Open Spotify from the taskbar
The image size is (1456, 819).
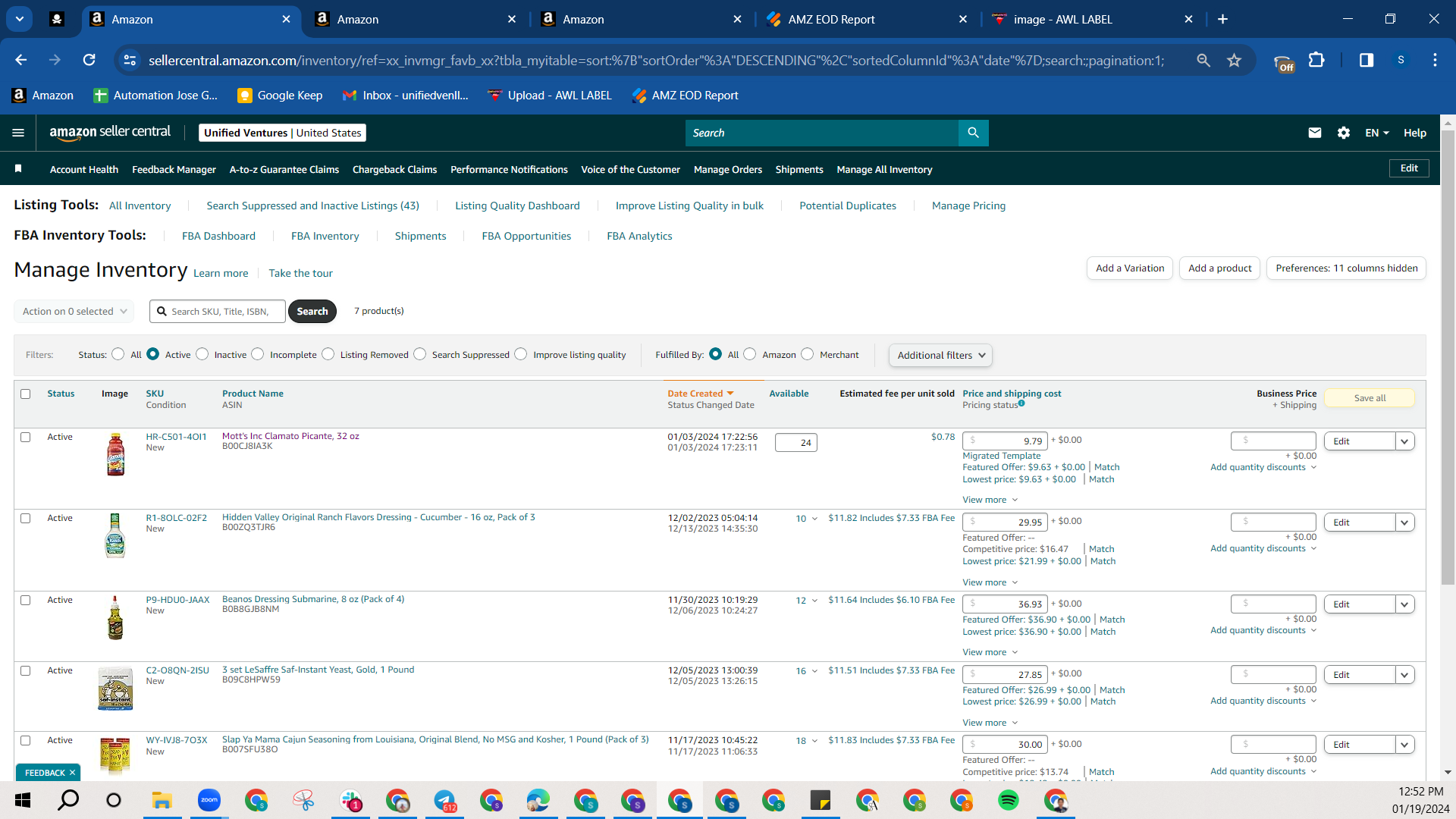pyautogui.click(x=1009, y=800)
